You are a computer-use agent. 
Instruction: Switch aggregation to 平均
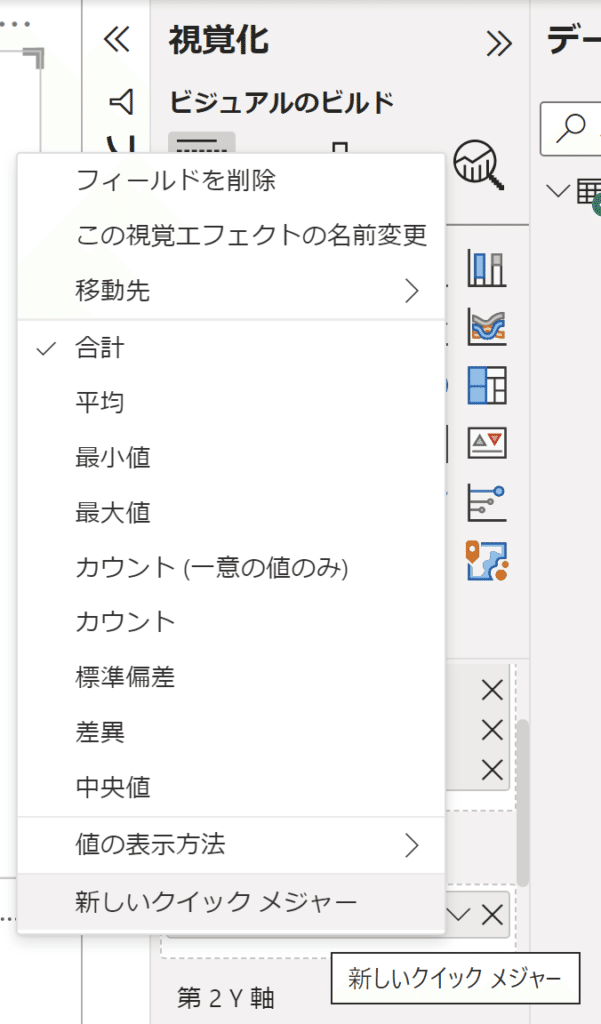[x=100, y=403]
